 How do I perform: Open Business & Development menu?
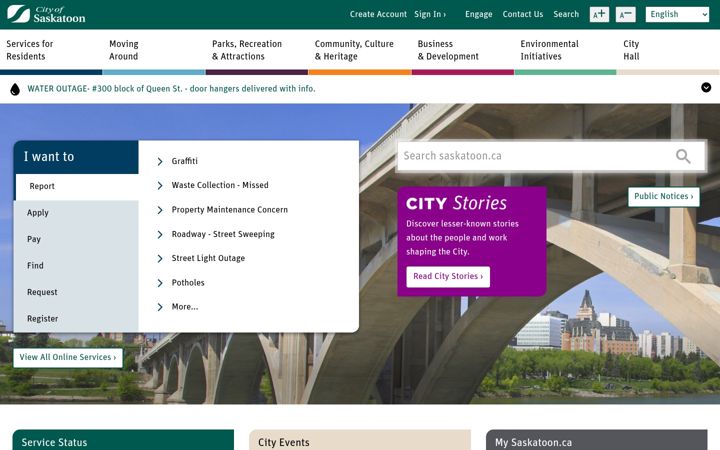tap(448, 50)
